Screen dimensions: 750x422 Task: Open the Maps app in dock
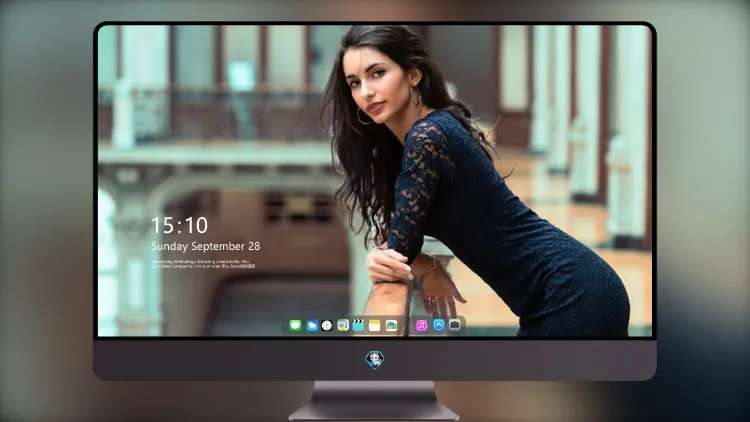pyautogui.click(x=343, y=325)
